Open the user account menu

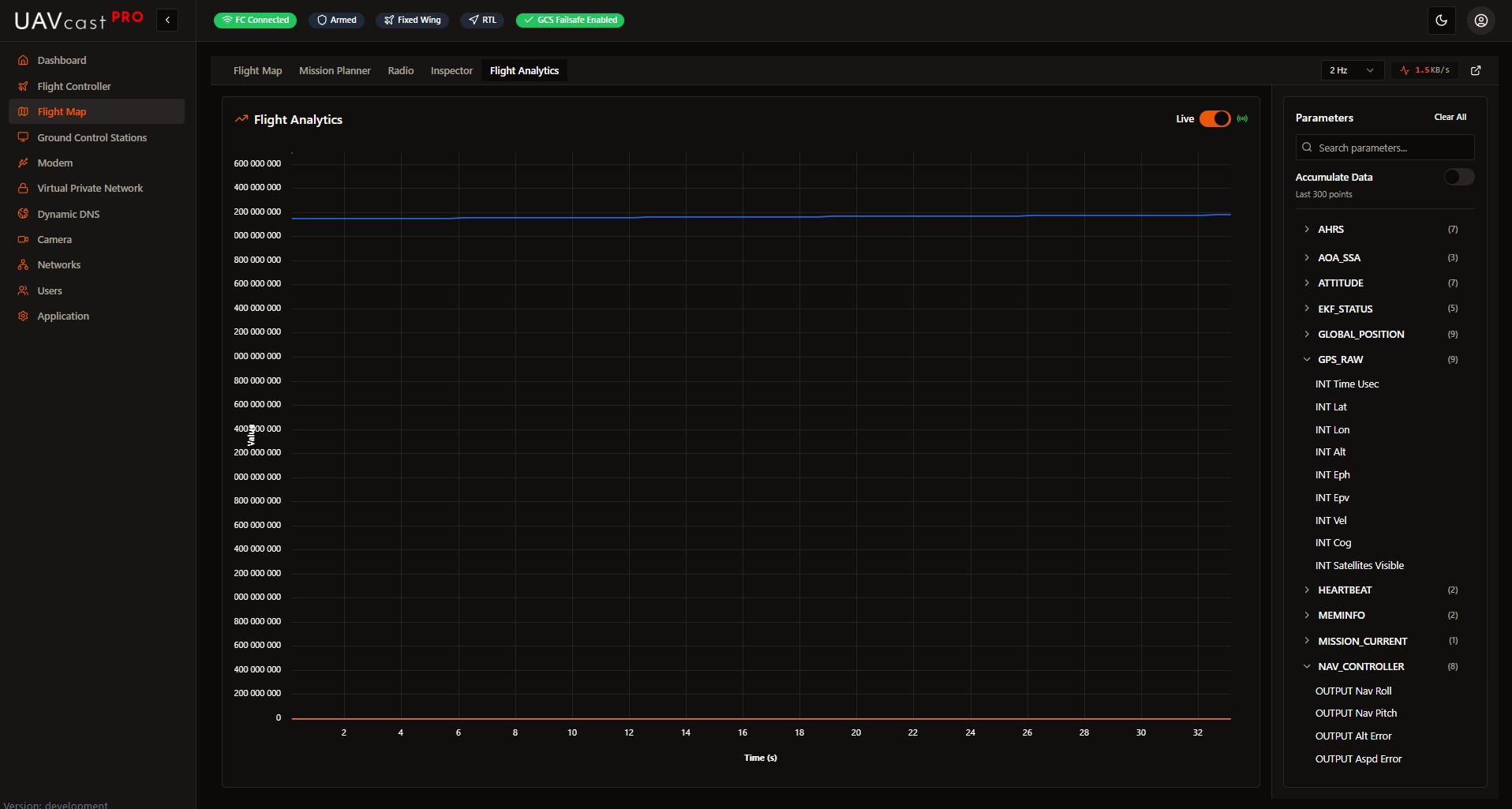click(1480, 20)
